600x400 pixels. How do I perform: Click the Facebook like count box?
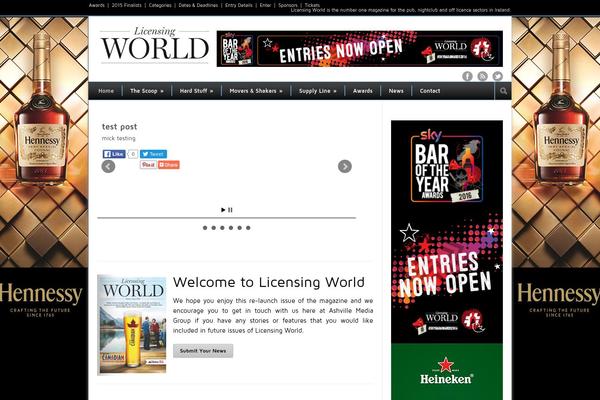pos(132,154)
